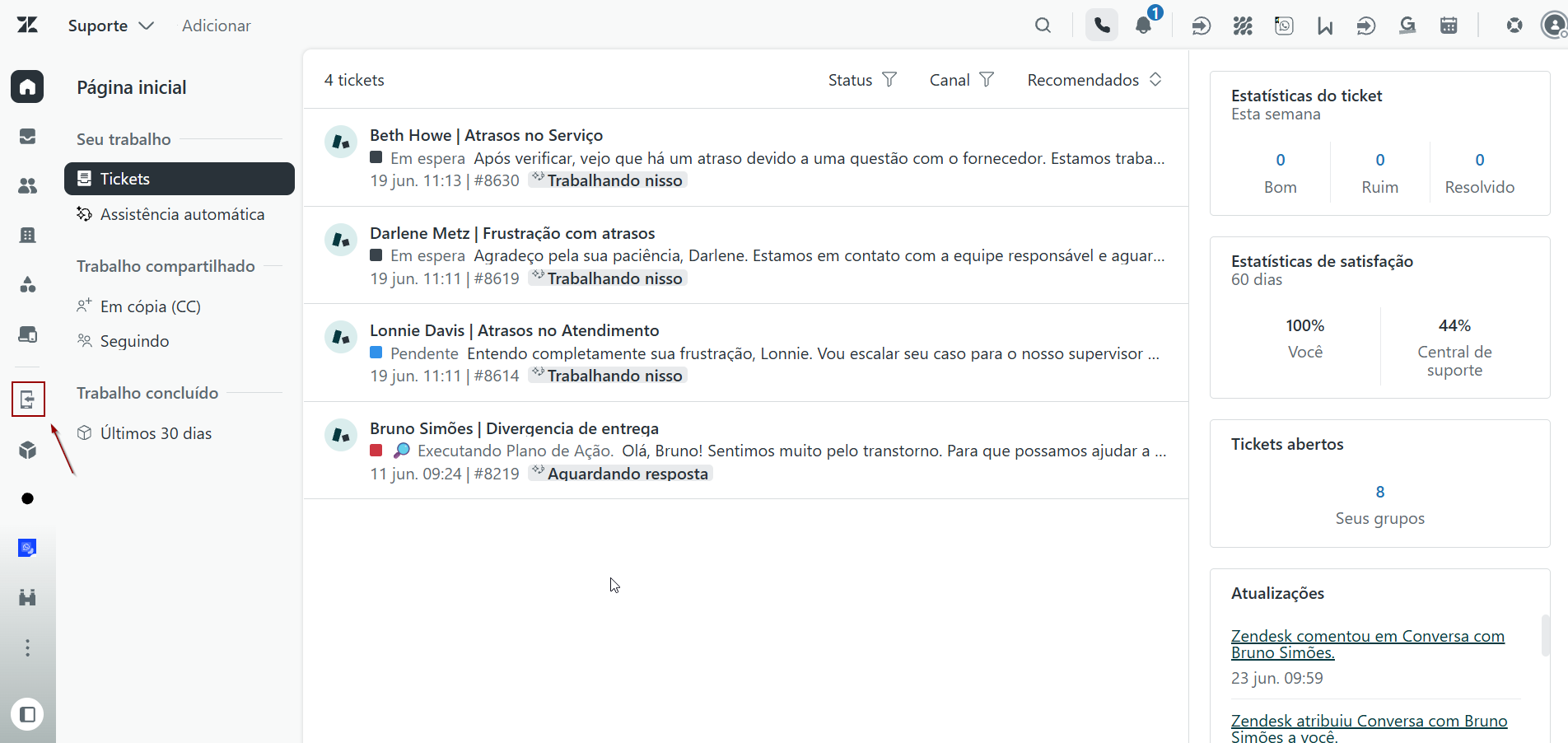Open the Customers people icon in sidebar
1568x743 pixels.
coord(27,186)
